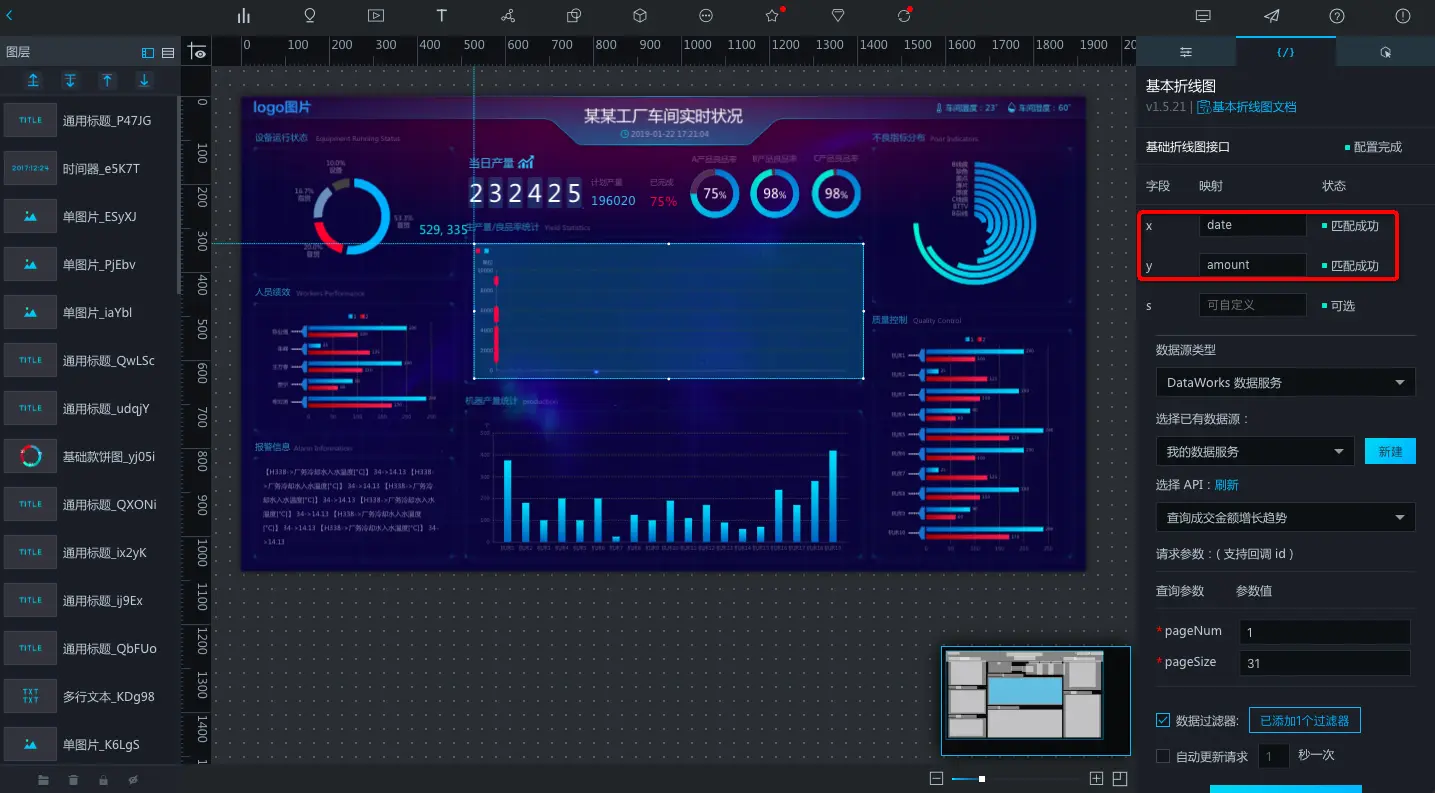Zoom out canvas with minus icon
1435x793 pixels.
click(x=936, y=778)
